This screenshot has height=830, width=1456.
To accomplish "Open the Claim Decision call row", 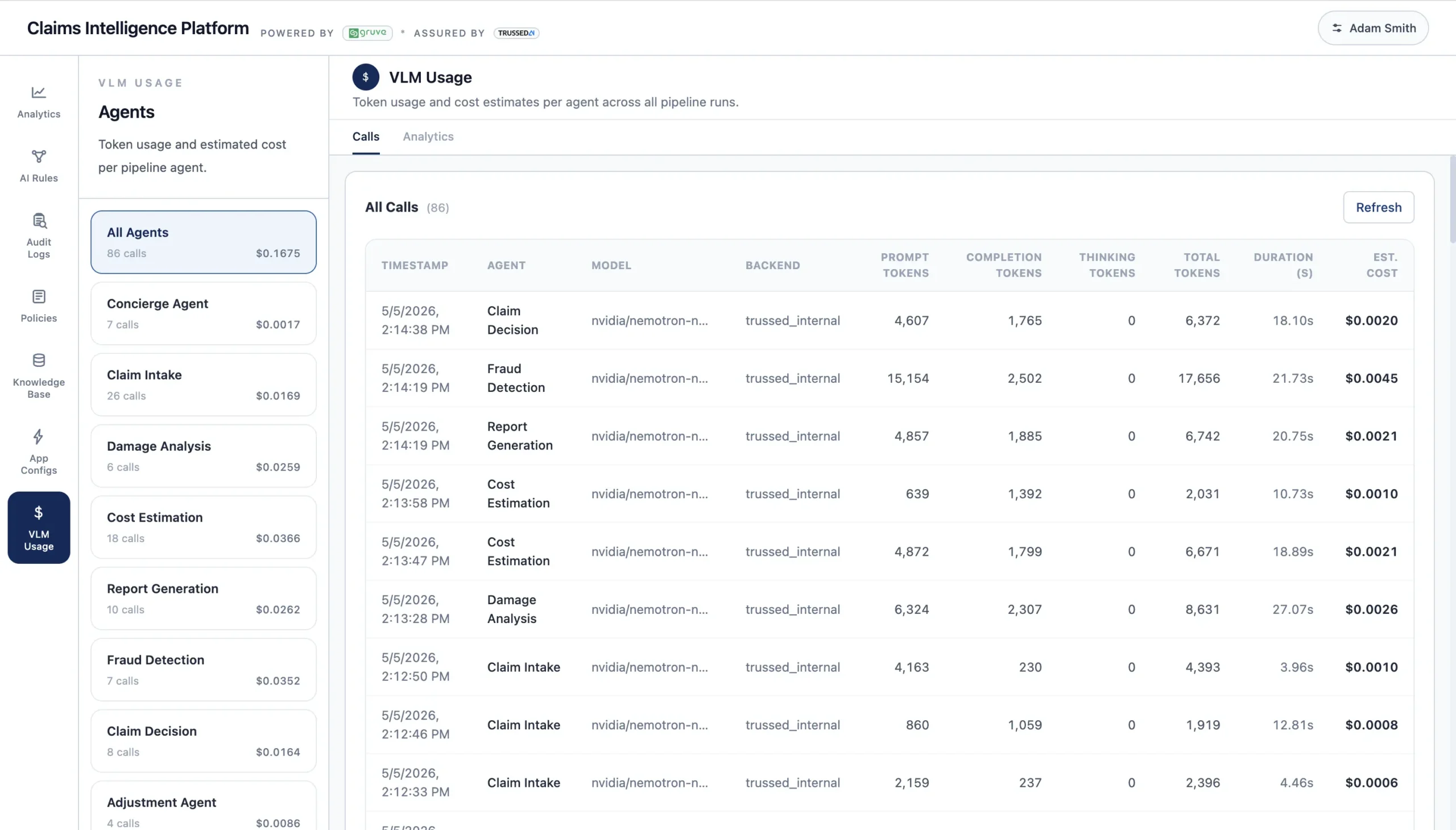I will click(889, 320).
